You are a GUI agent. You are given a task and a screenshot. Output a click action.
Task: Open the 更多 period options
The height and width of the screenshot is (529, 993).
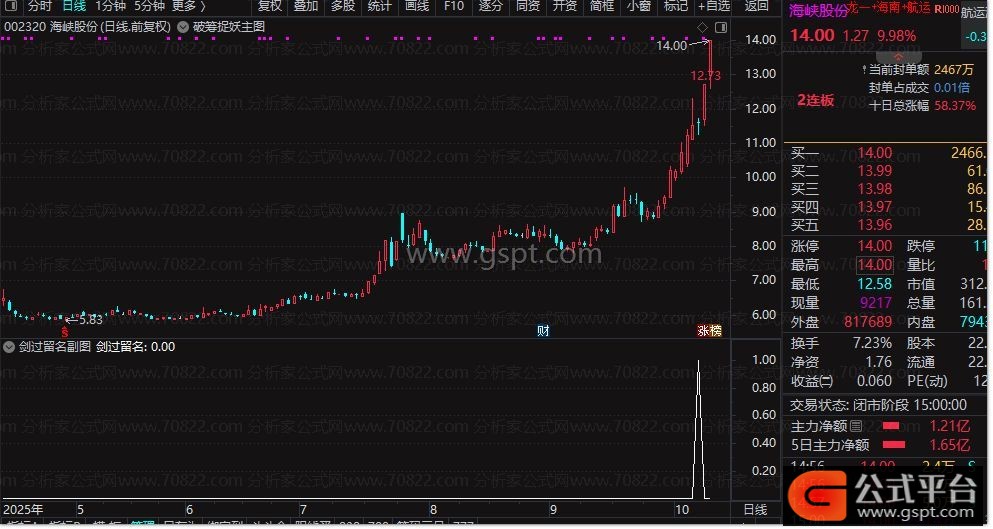pyautogui.click(x=188, y=6)
